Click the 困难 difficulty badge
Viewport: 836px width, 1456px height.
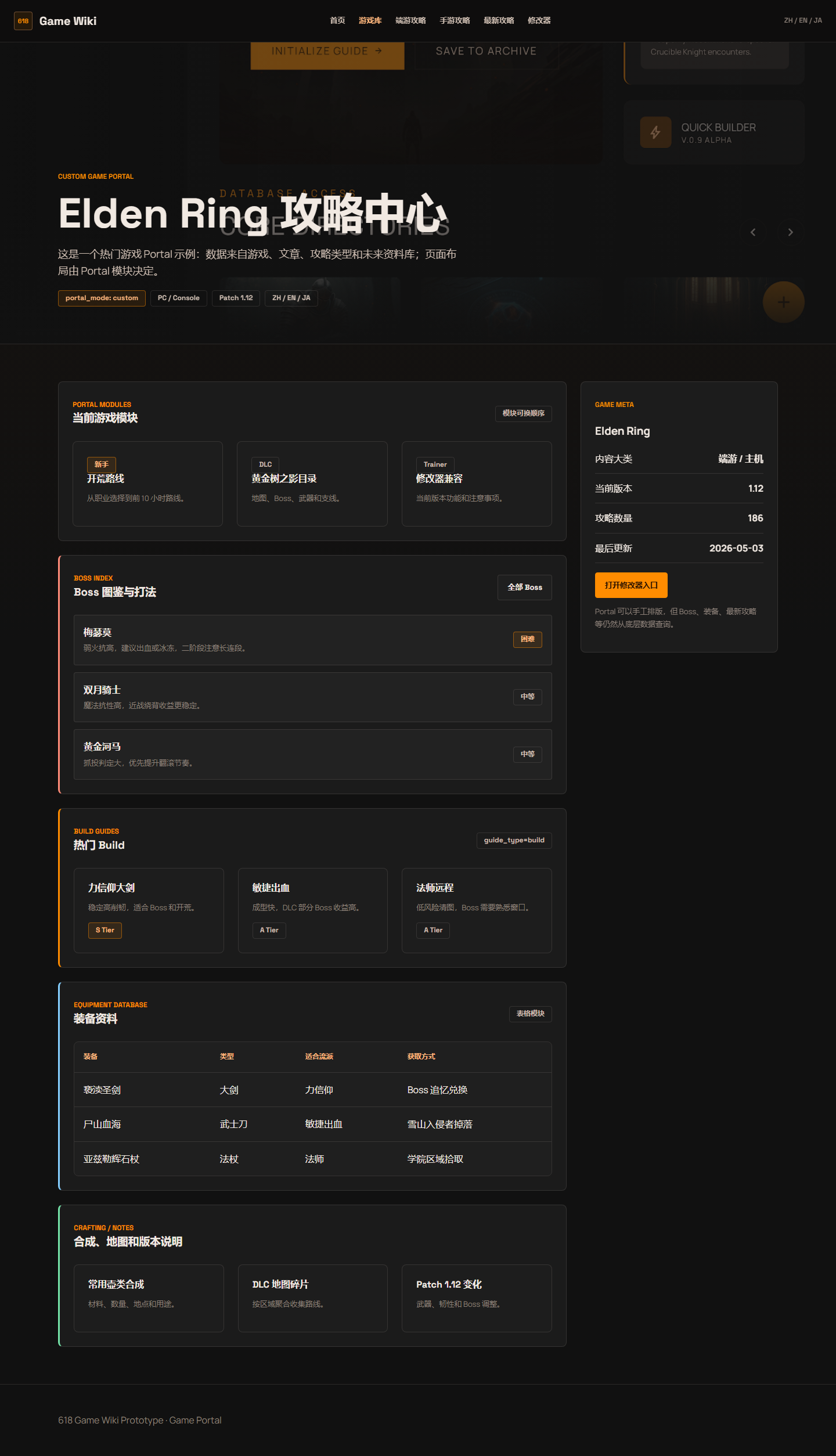click(528, 640)
